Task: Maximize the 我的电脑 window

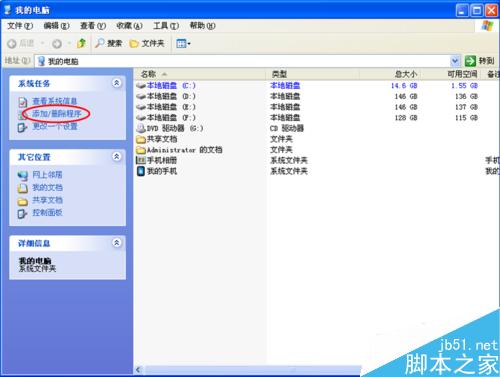Action: click(476, 10)
